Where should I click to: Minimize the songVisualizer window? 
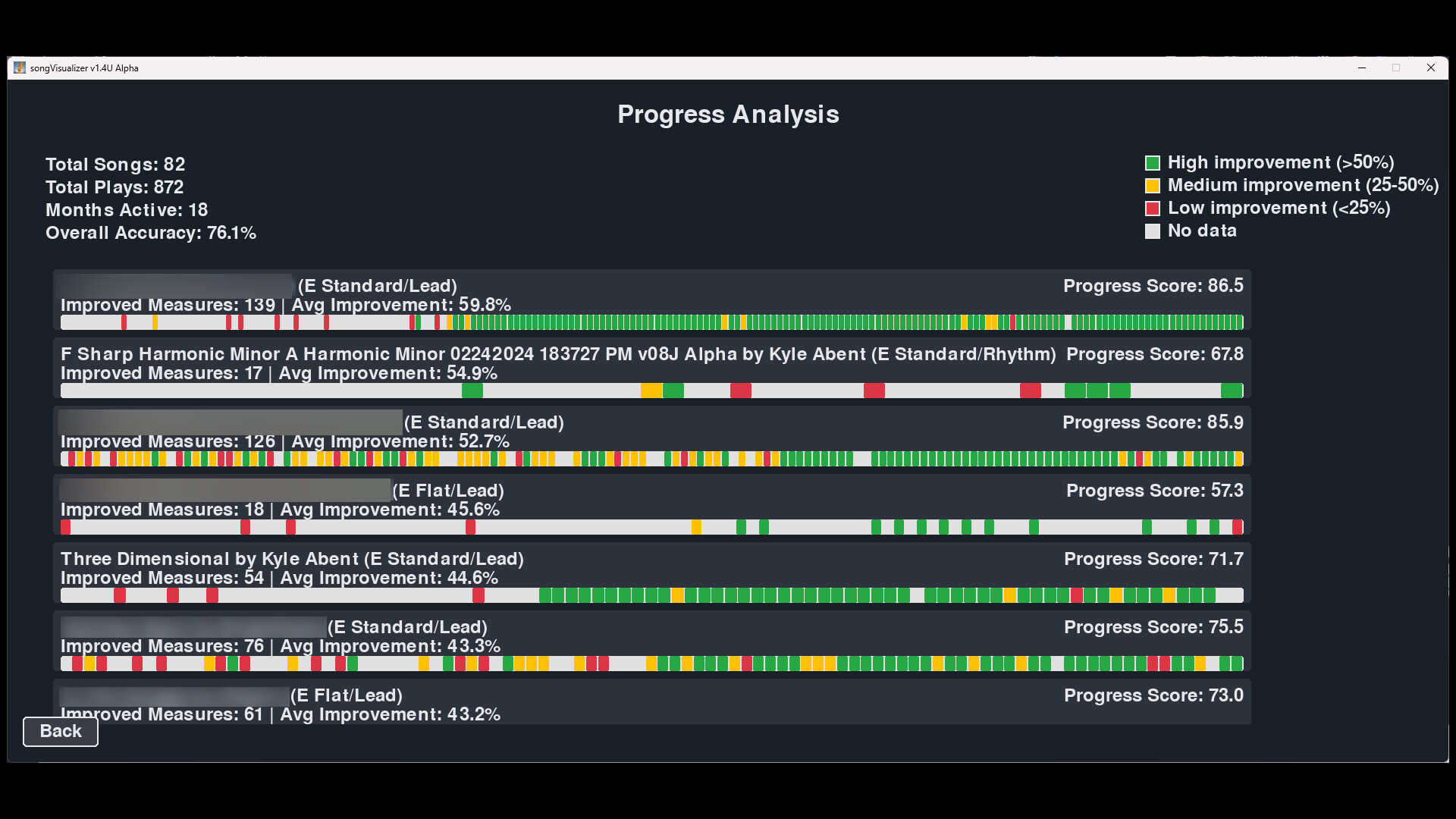[1362, 67]
